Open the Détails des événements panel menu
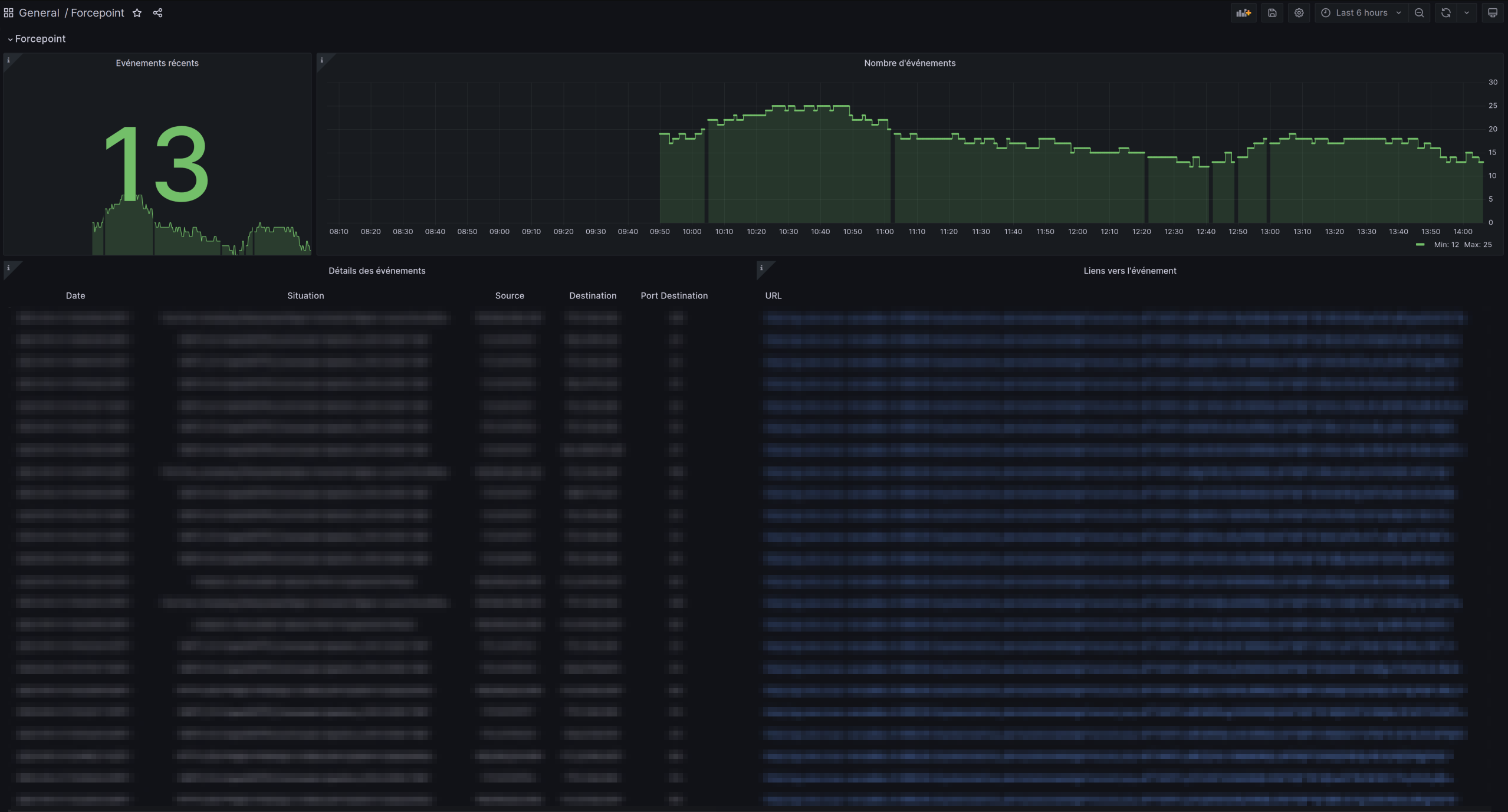This screenshot has height=812, width=1508. click(377, 271)
